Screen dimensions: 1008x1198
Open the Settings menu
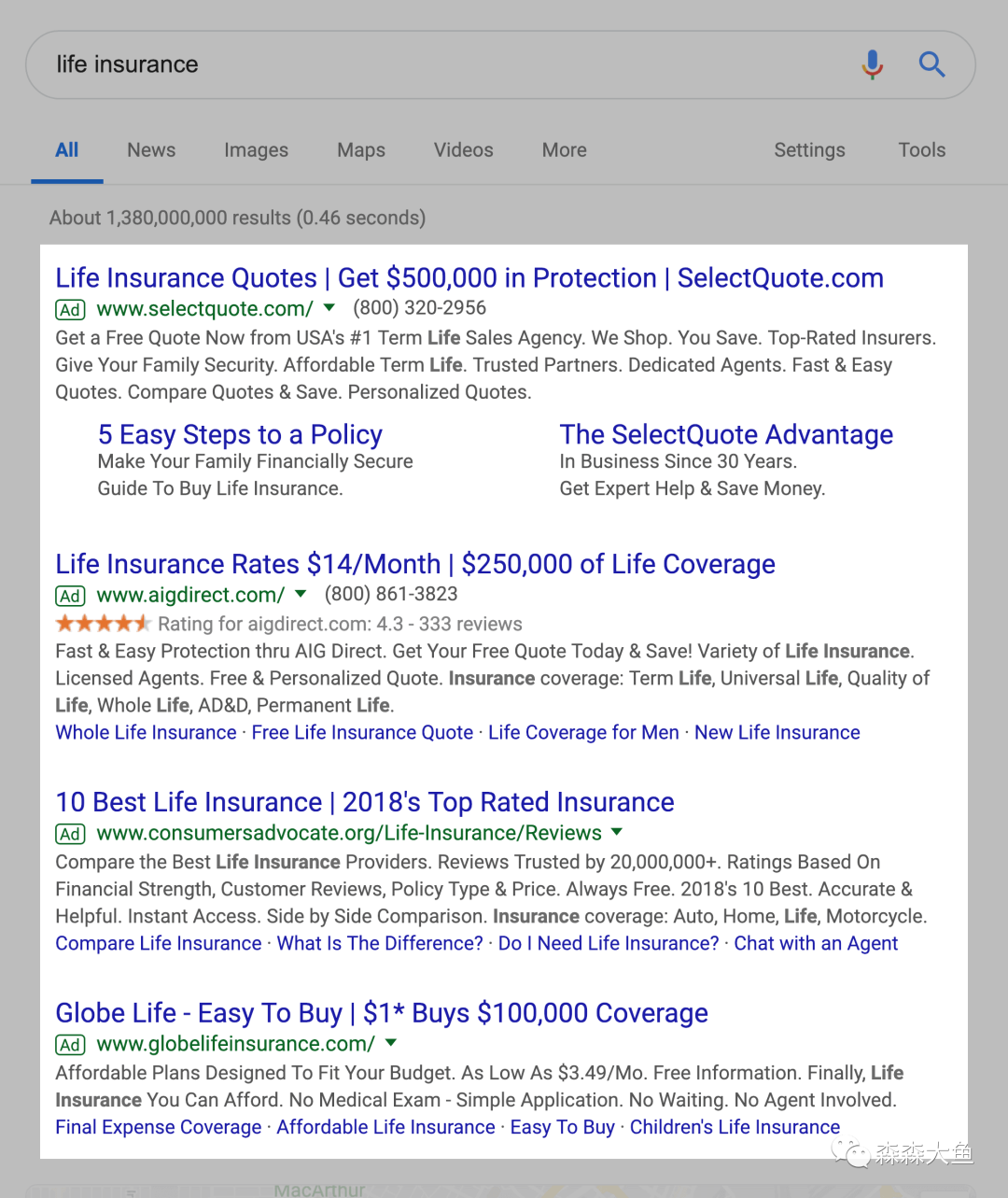[x=809, y=150]
